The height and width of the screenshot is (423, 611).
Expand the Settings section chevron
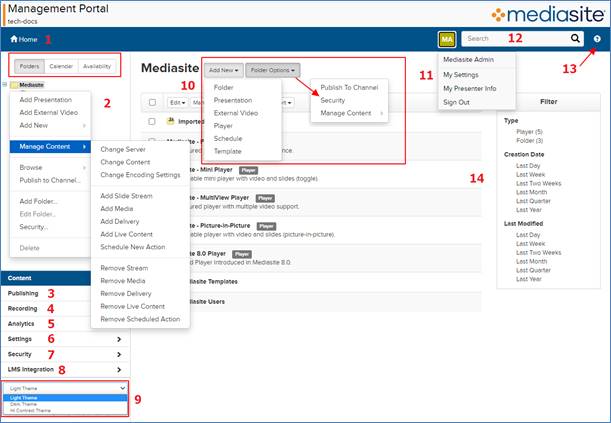point(119,339)
